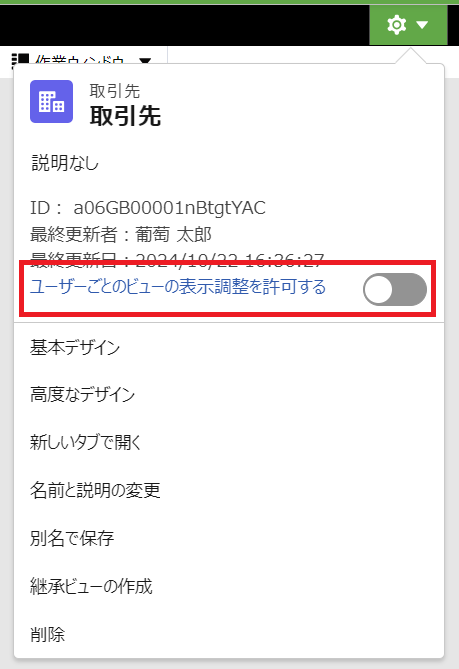
Task: Choose 別名で保存 menu item
Action: pyautogui.click(x=72, y=538)
